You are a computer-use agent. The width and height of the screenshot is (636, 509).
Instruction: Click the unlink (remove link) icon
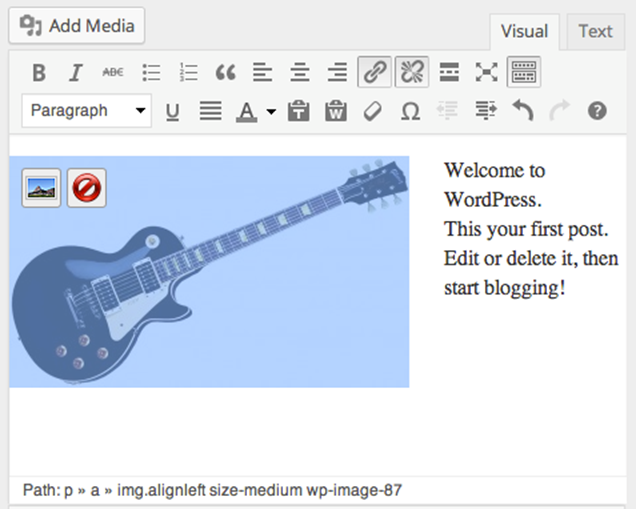coord(412,72)
